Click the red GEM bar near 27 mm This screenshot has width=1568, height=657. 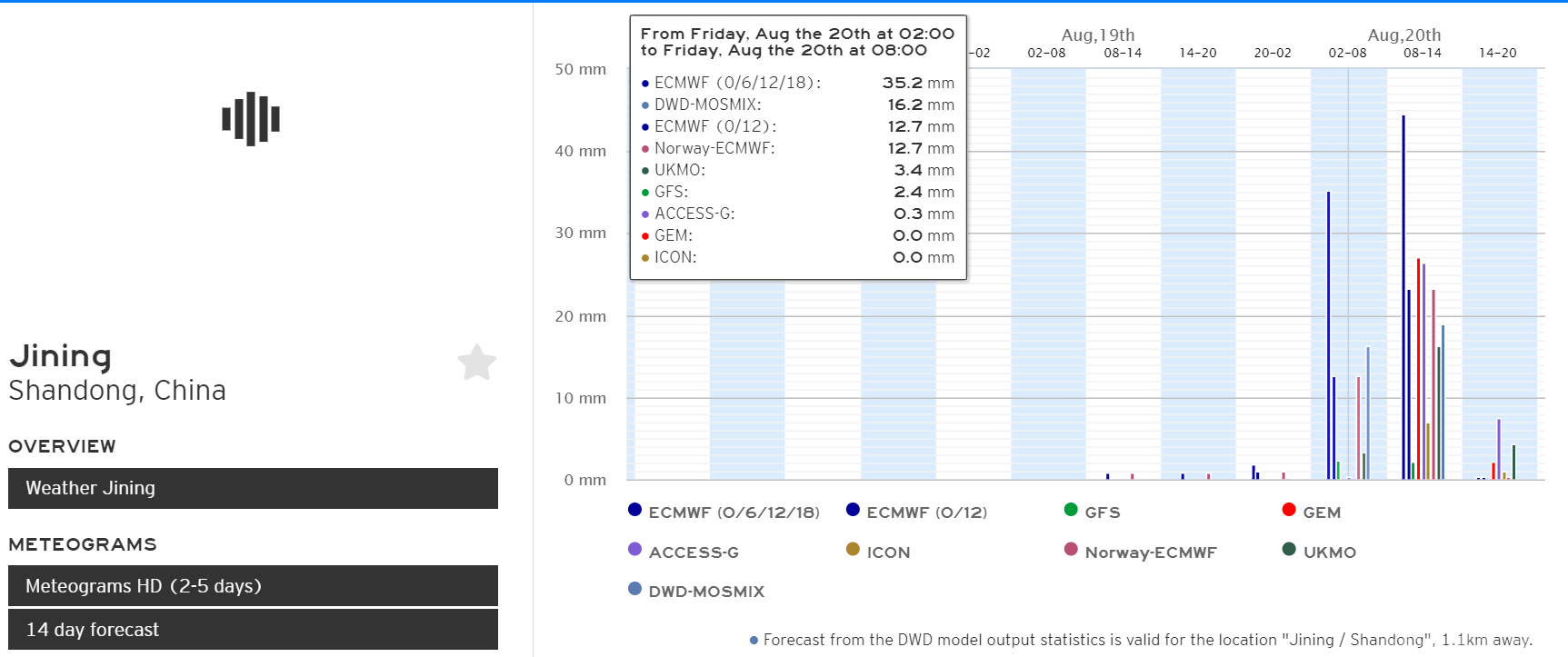(x=1418, y=369)
